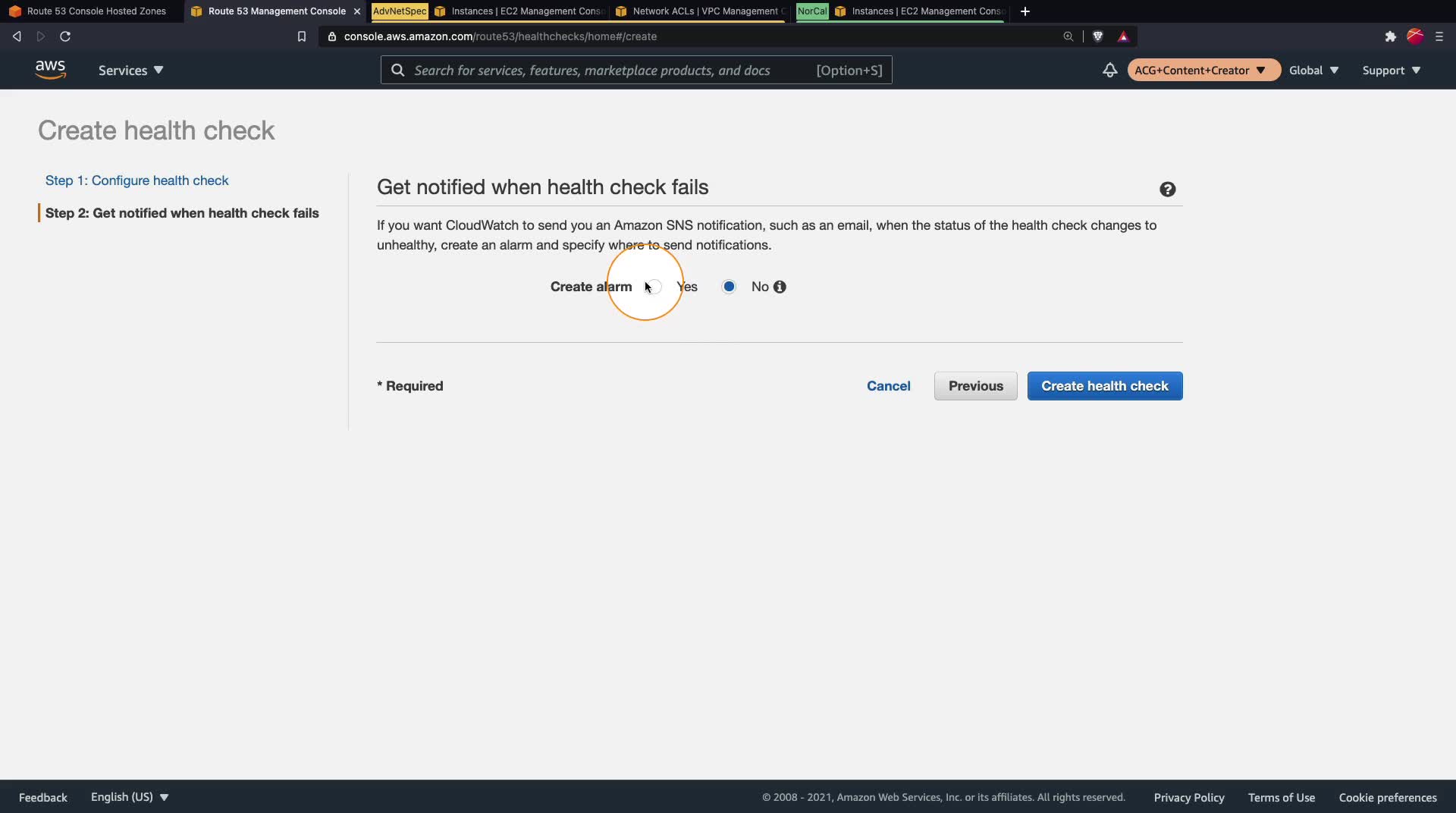
Task: Open the Support dropdown menu
Action: click(x=1391, y=70)
